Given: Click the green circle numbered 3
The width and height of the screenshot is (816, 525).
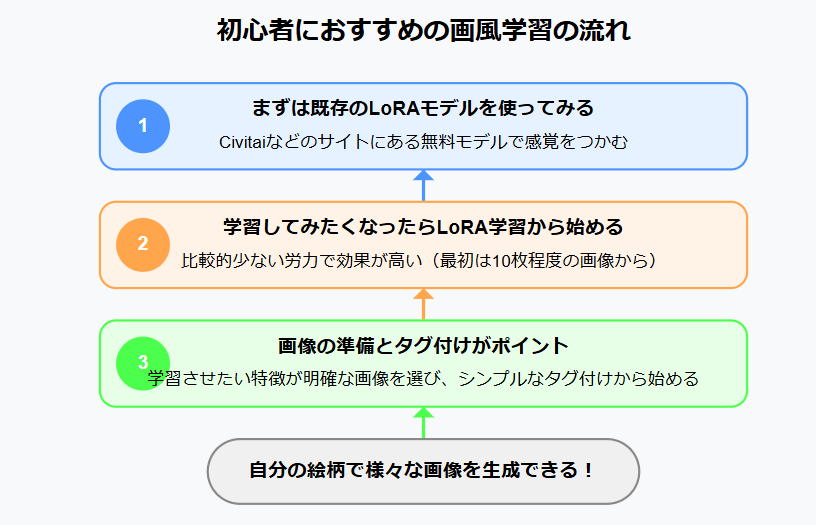Looking at the screenshot, I should click(x=143, y=363).
